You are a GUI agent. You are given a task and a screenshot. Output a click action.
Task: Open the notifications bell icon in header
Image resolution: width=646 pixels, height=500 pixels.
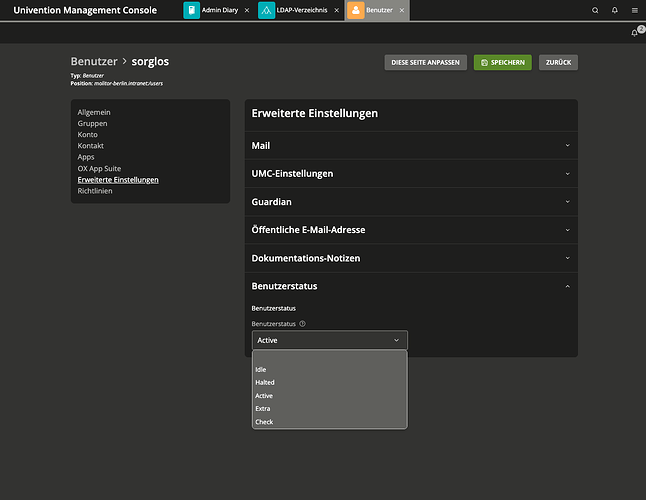[x=615, y=10]
